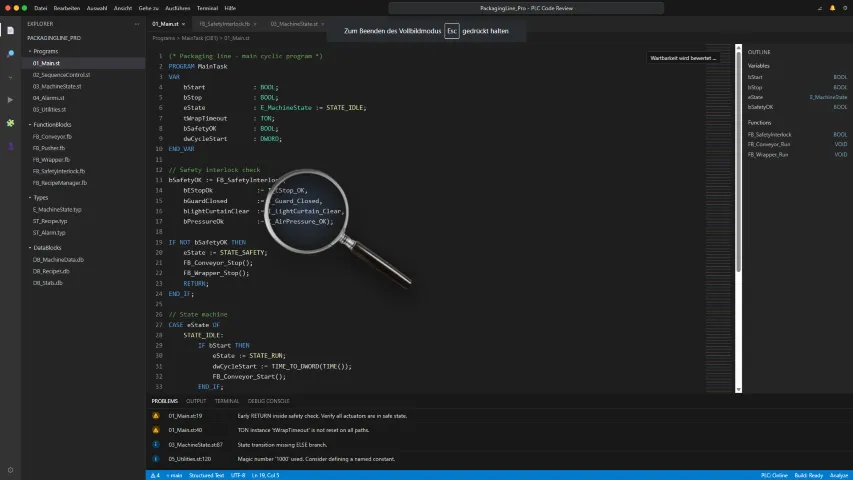Collapse the Programs folder

click(x=30, y=51)
